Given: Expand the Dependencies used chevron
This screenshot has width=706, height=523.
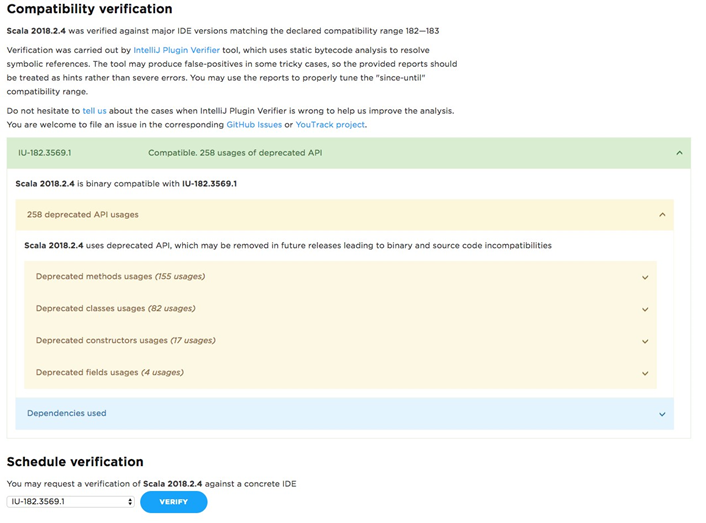Looking at the screenshot, I should click(662, 414).
